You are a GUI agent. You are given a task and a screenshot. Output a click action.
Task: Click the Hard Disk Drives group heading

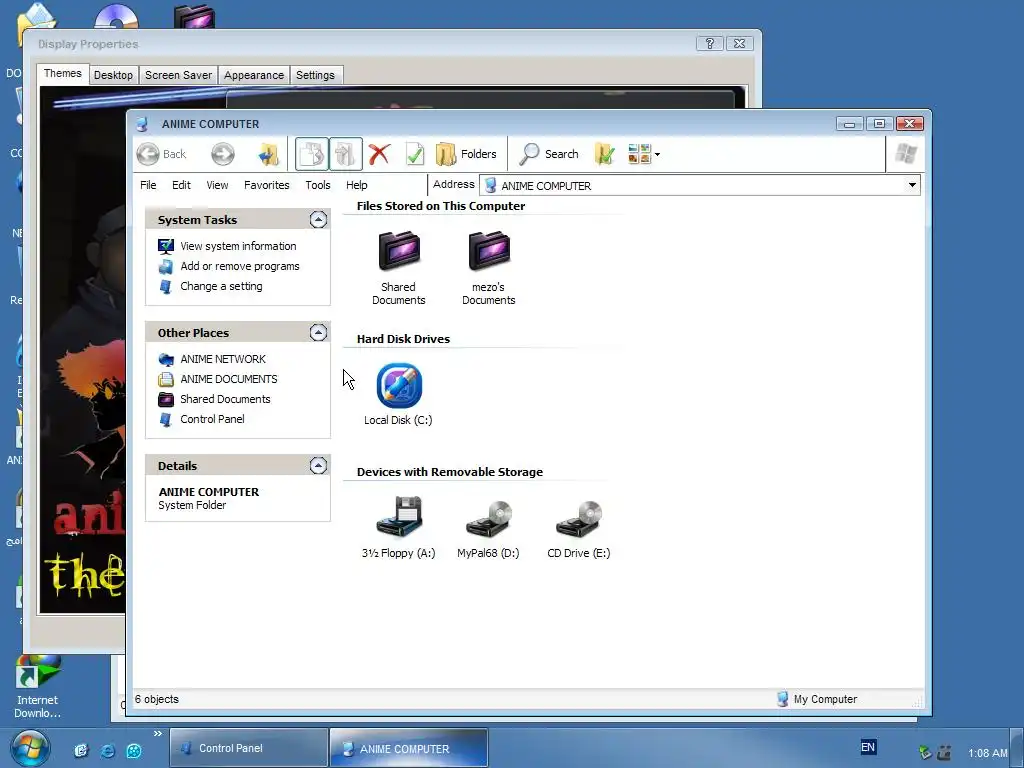coord(403,339)
